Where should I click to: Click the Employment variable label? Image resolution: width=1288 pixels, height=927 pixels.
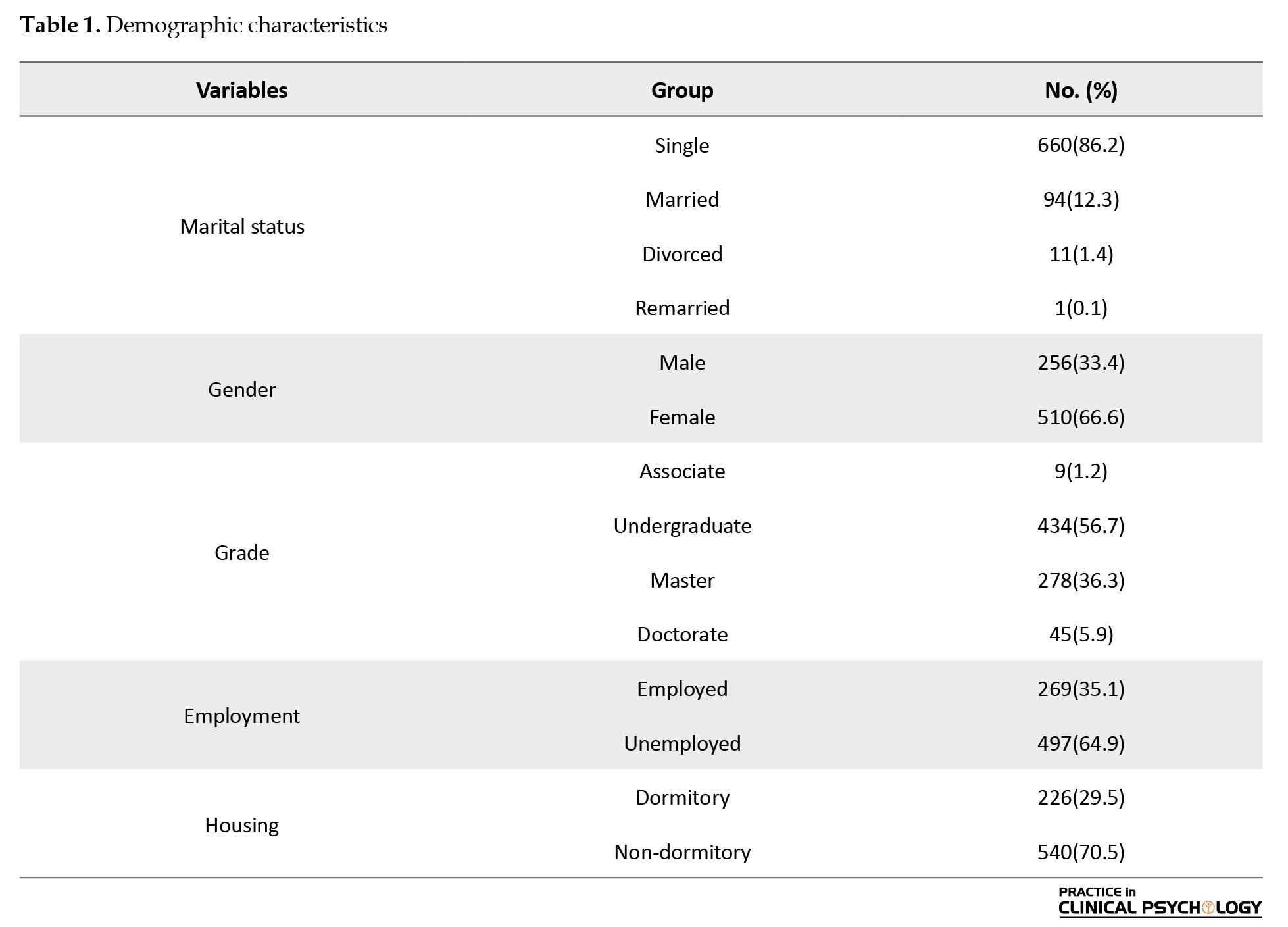pyautogui.click(x=241, y=716)
